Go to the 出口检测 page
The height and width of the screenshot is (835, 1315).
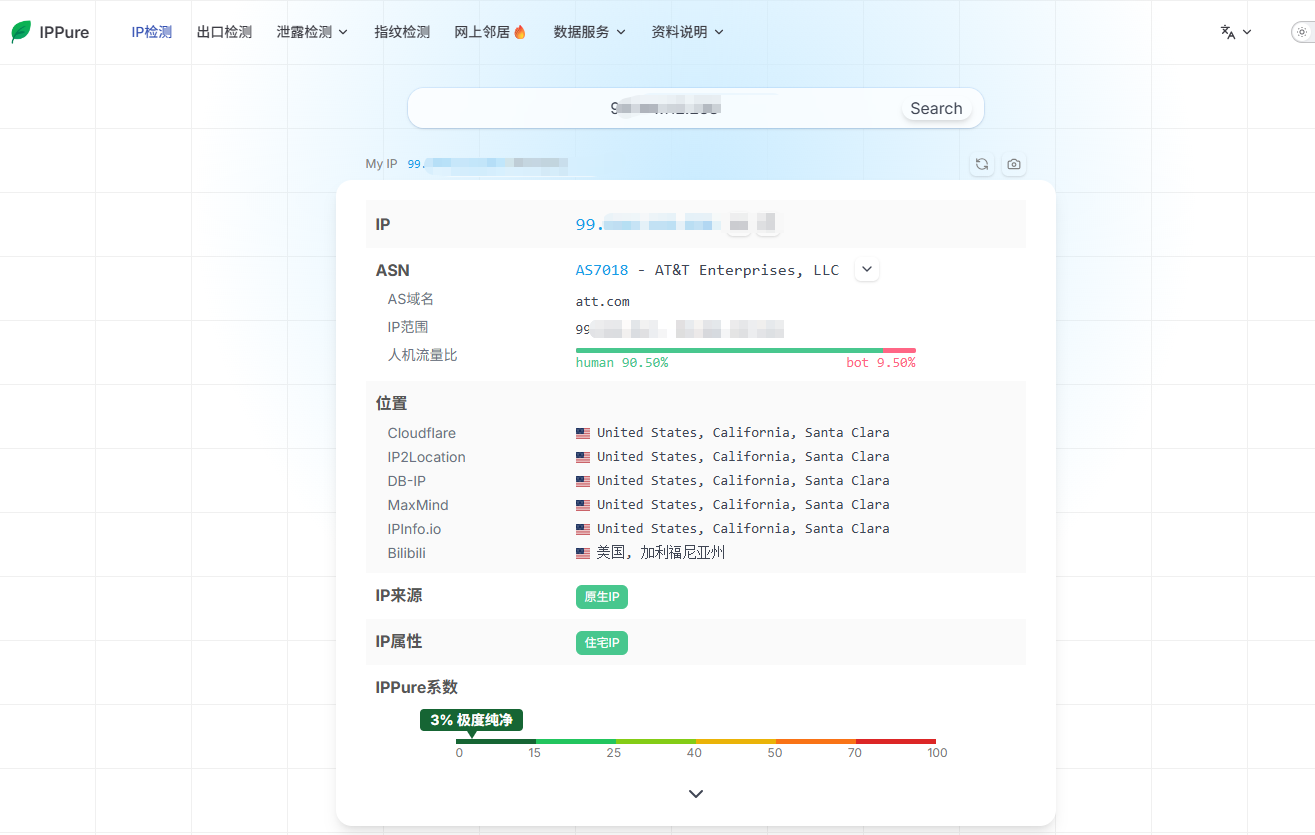(x=225, y=32)
